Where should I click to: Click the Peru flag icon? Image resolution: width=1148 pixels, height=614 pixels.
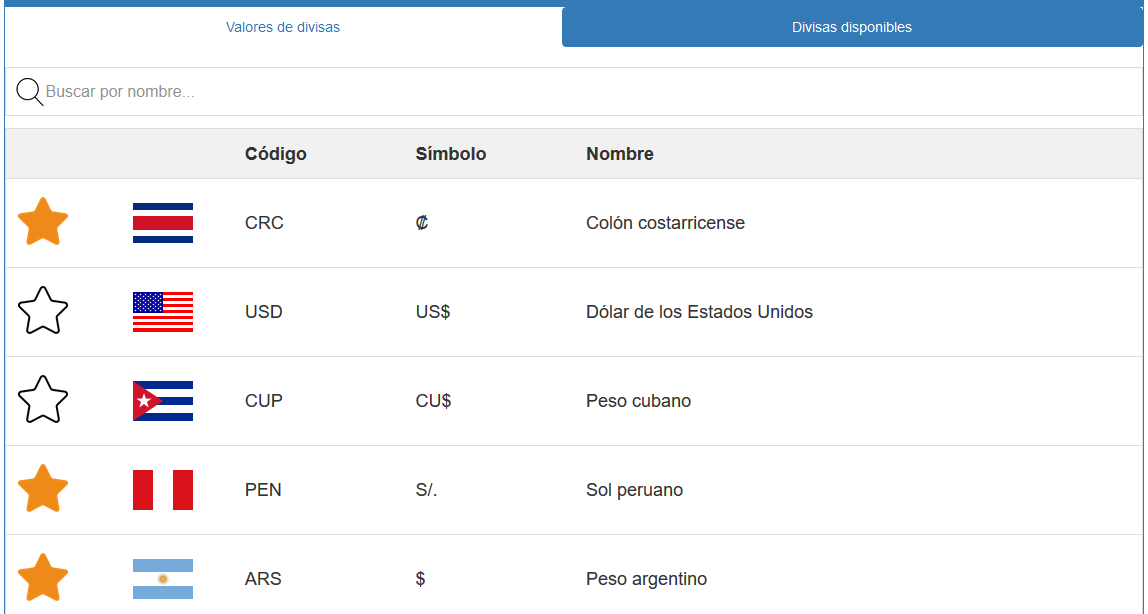pyautogui.click(x=162, y=489)
